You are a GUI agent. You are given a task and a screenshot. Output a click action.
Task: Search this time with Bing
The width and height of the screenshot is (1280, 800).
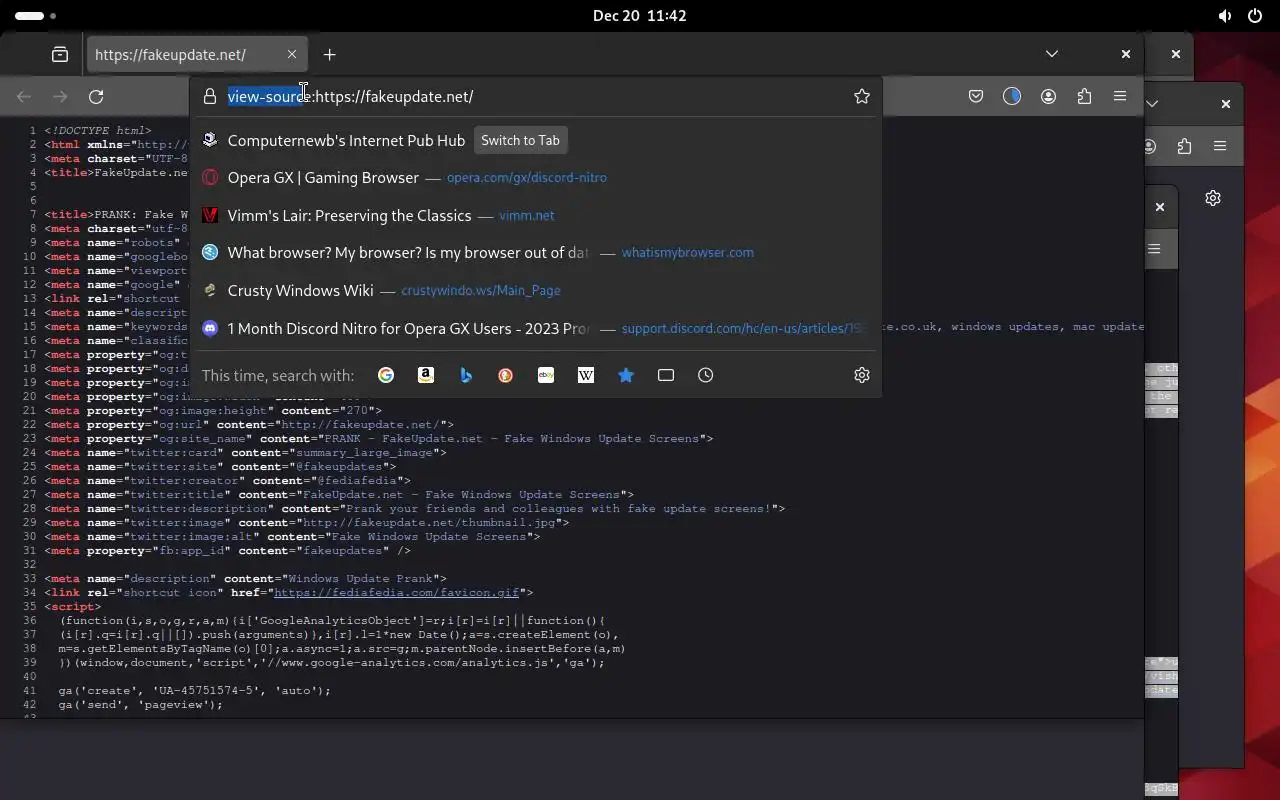tap(466, 375)
